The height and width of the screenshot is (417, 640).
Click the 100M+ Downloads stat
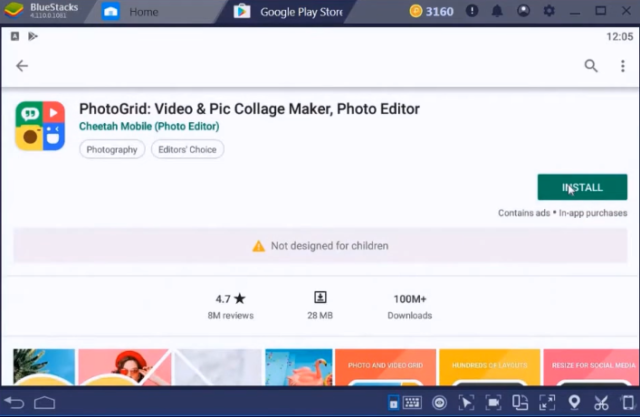(x=410, y=306)
